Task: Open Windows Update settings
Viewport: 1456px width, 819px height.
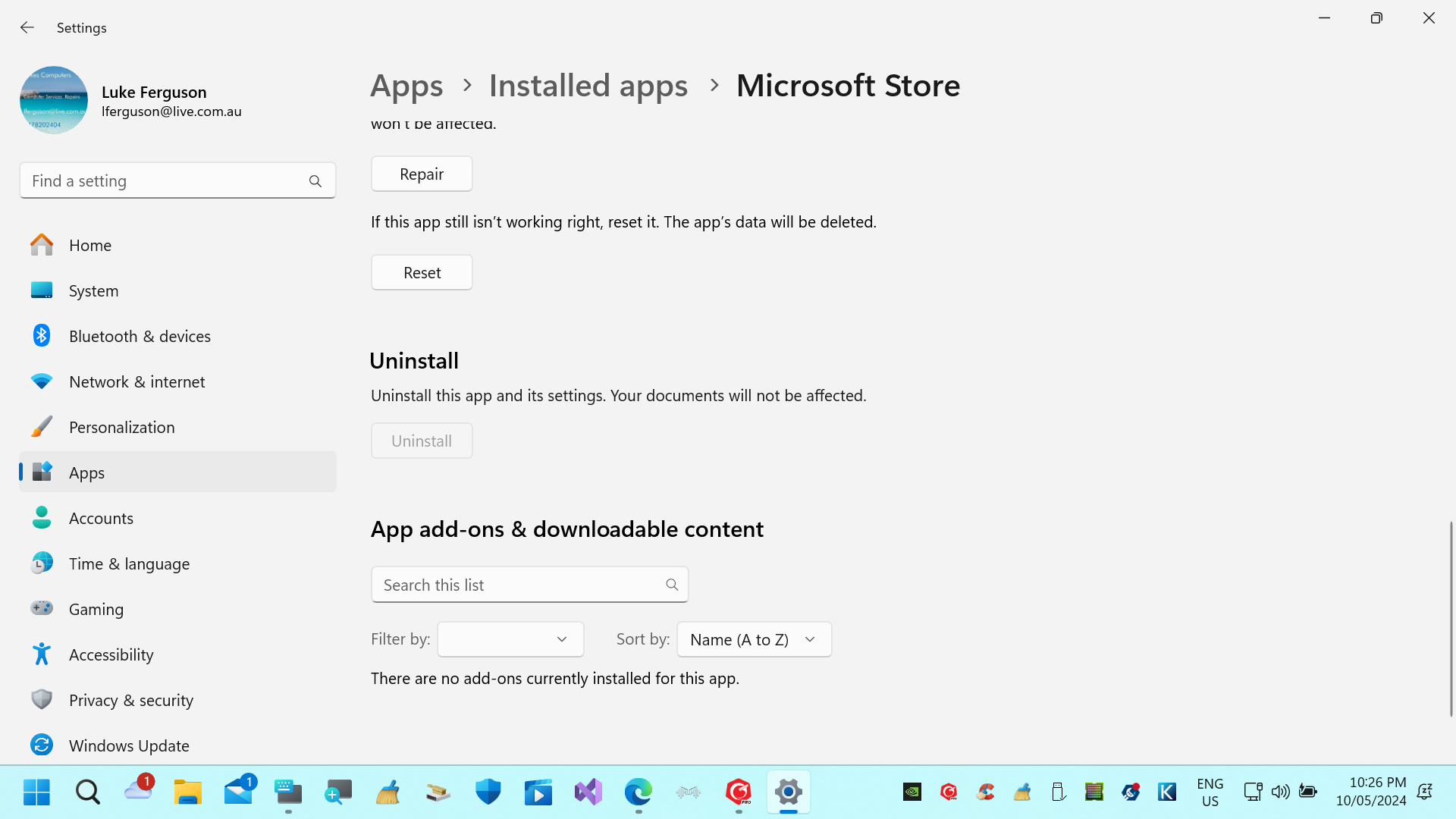Action: 177,745
